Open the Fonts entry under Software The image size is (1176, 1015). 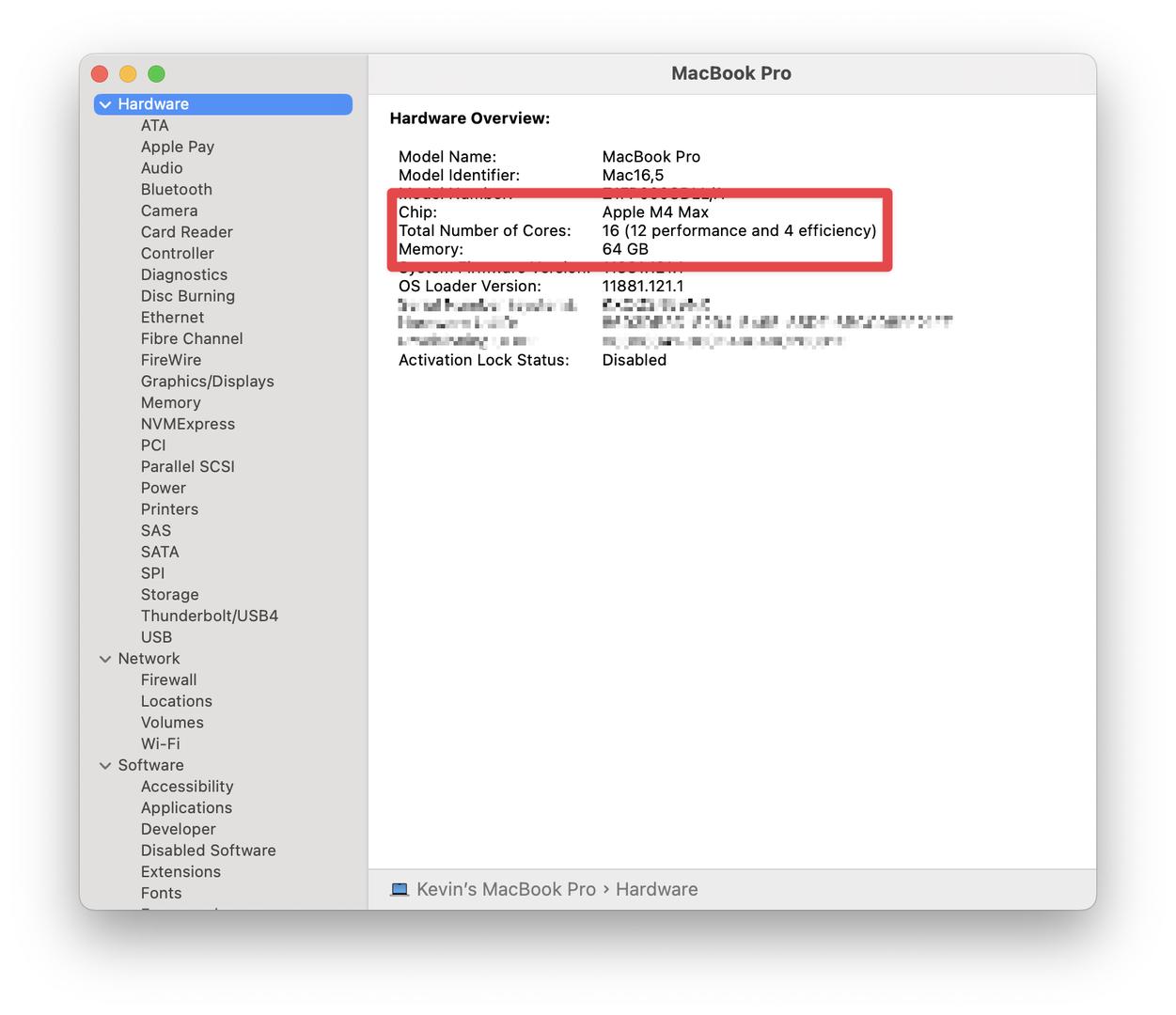(161, 894)
